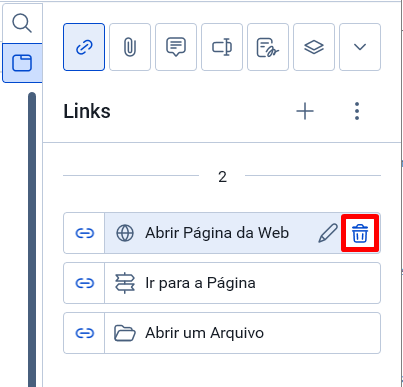Image resolution: width=403 pixels, height=387 pixels.
Task: Open the form fields text-cursor panel
Action: click(222, 47)
